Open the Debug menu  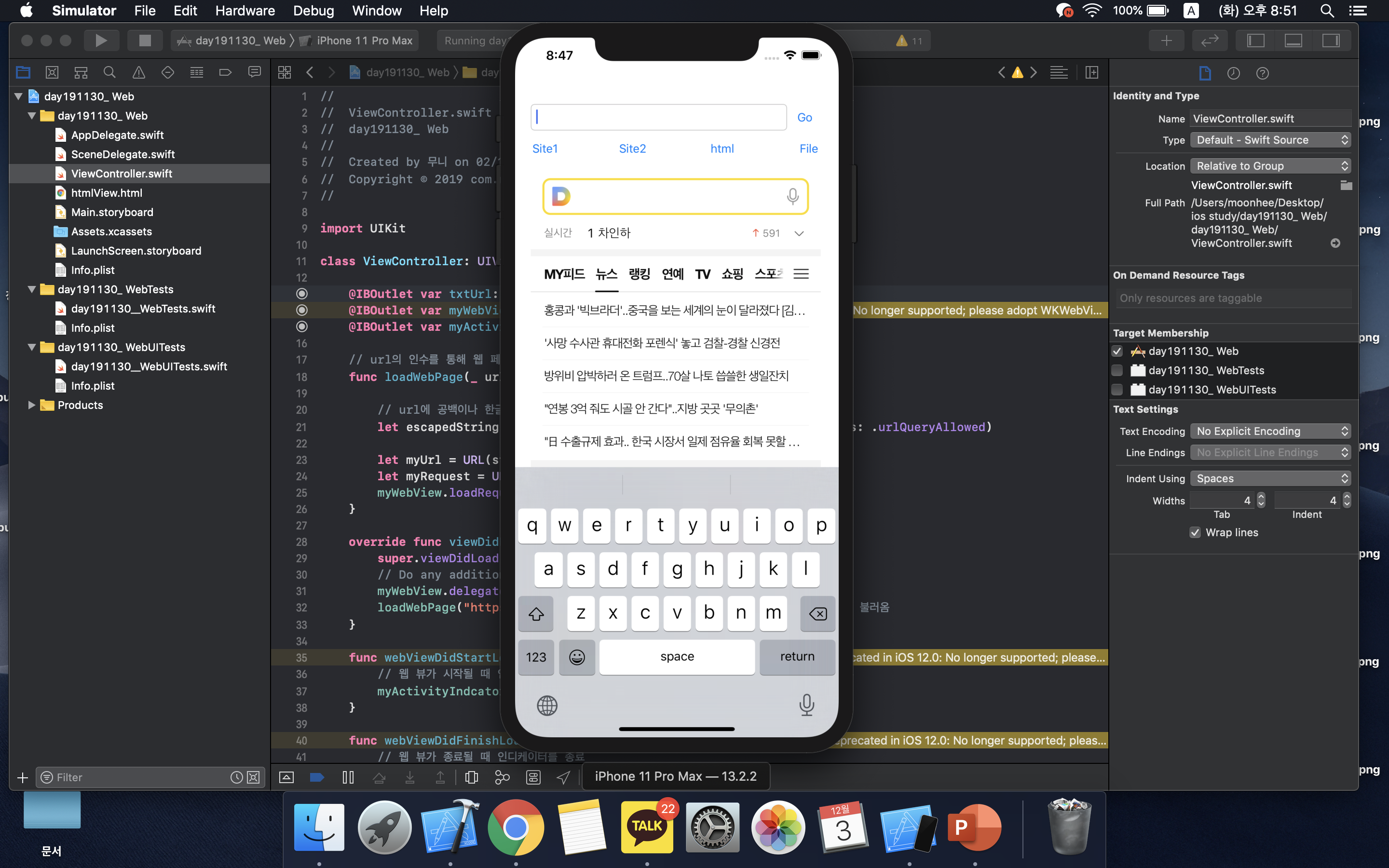[x=313, y=10]
